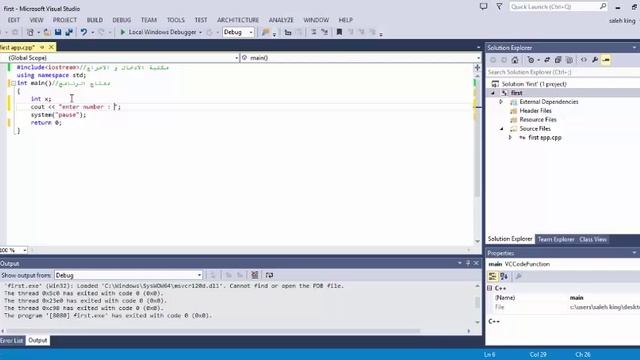Viewport: 640px width, 360px height.
Task: Open Local Windows Debugger dropdown arrow
Action: tap(200, 32)
